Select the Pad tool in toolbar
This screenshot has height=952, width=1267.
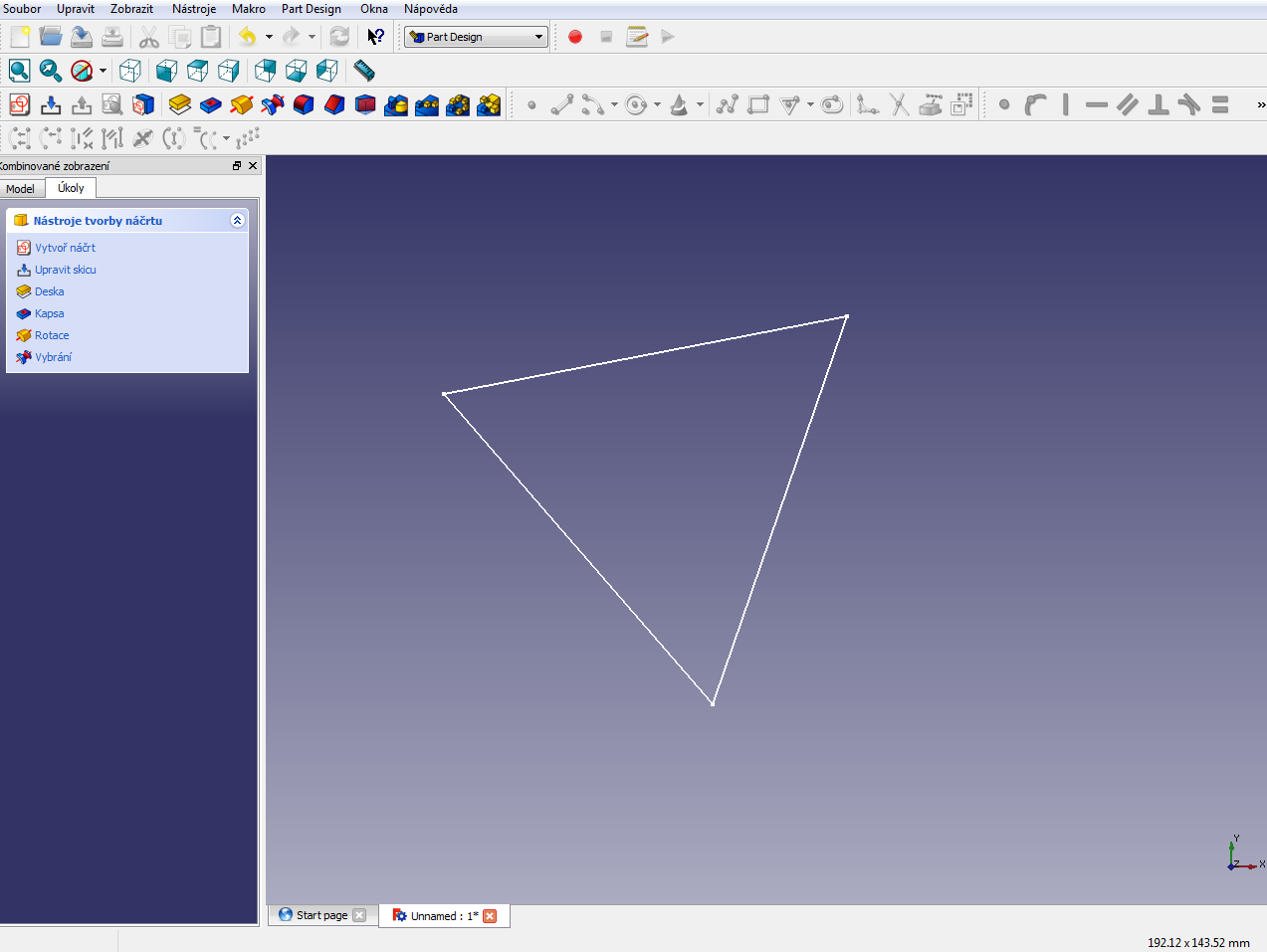tap(180, 104)
